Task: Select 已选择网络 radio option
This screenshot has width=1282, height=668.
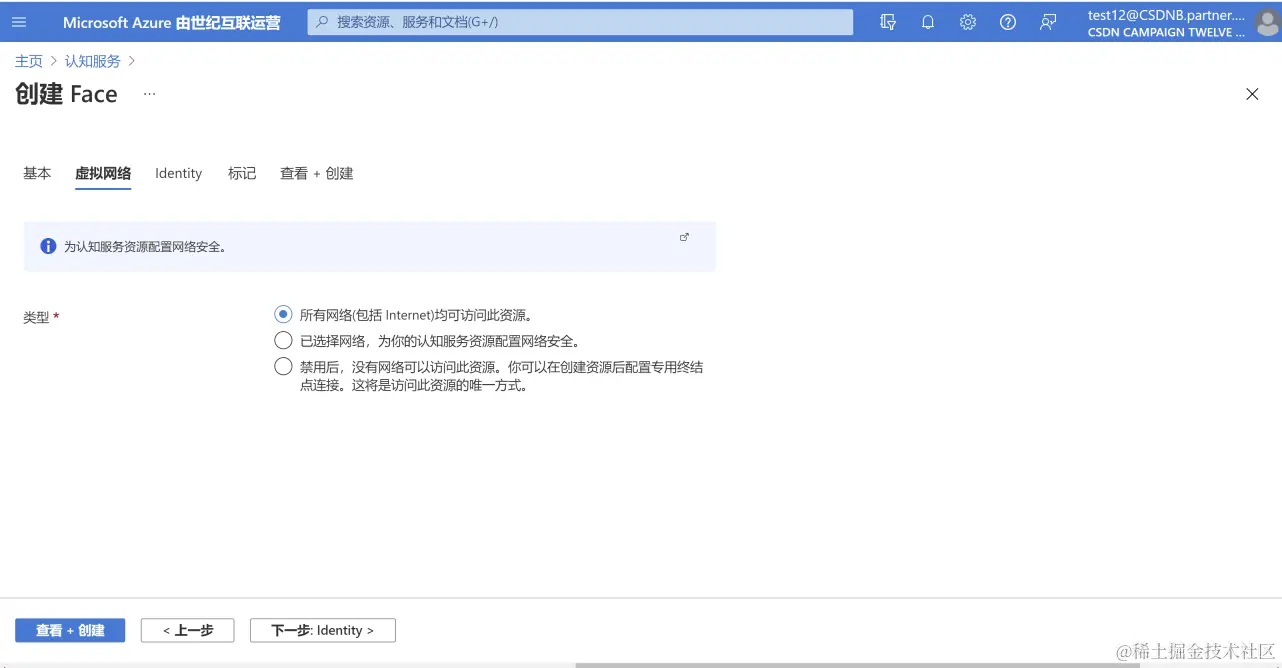Action: tap(283, 340)
